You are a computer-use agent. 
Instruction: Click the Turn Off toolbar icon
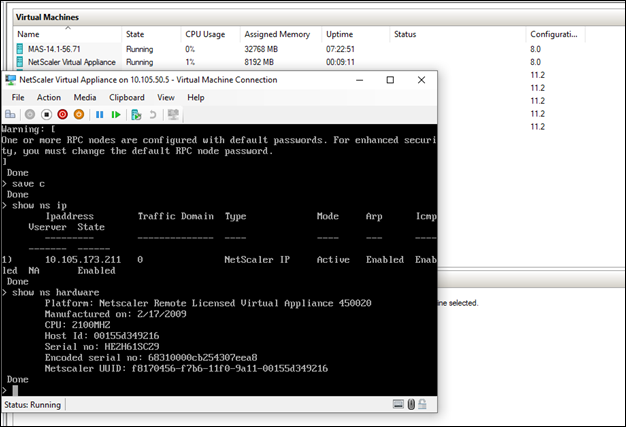[46, 115]
